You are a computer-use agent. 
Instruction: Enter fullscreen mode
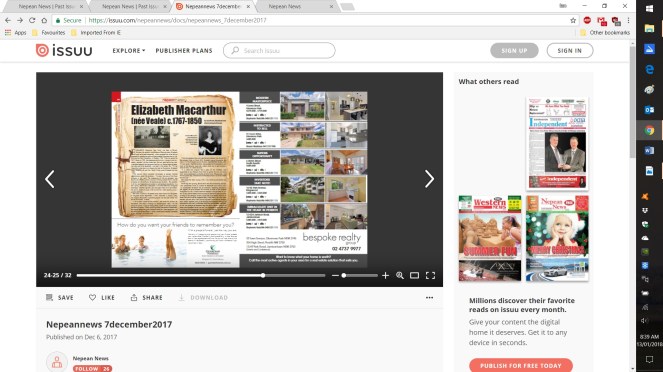click(x=430, y=275)
